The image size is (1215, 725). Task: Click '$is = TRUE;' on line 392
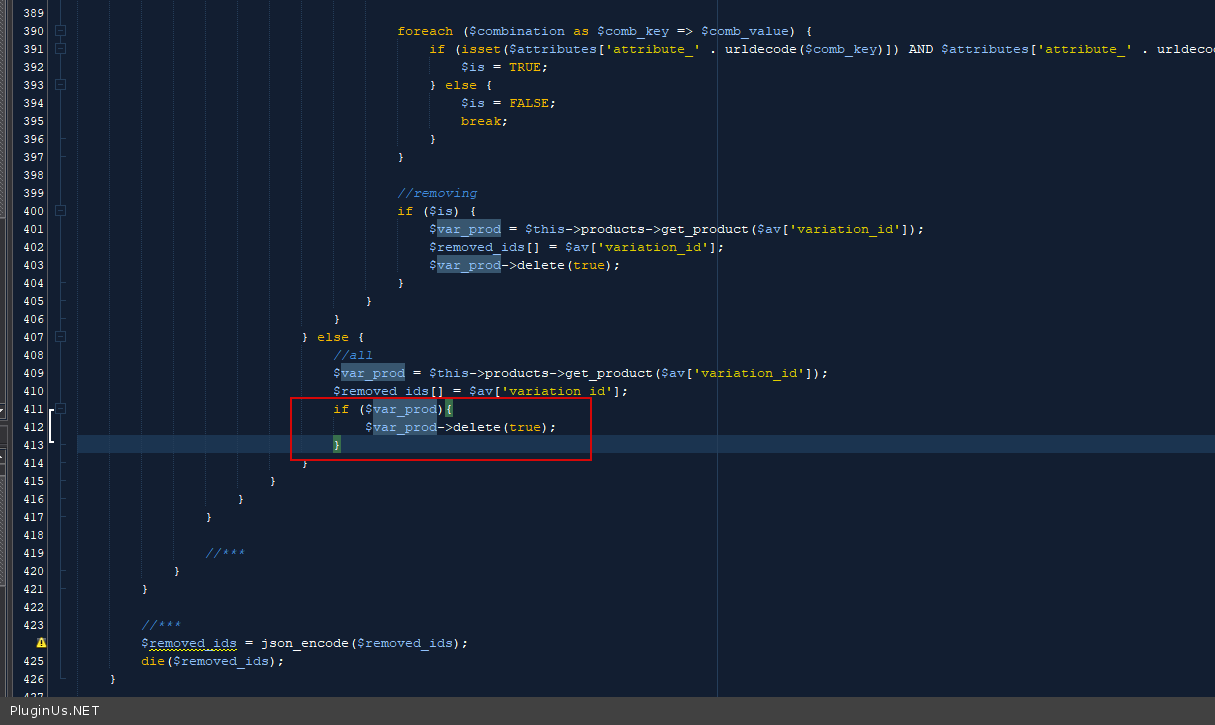504,67
